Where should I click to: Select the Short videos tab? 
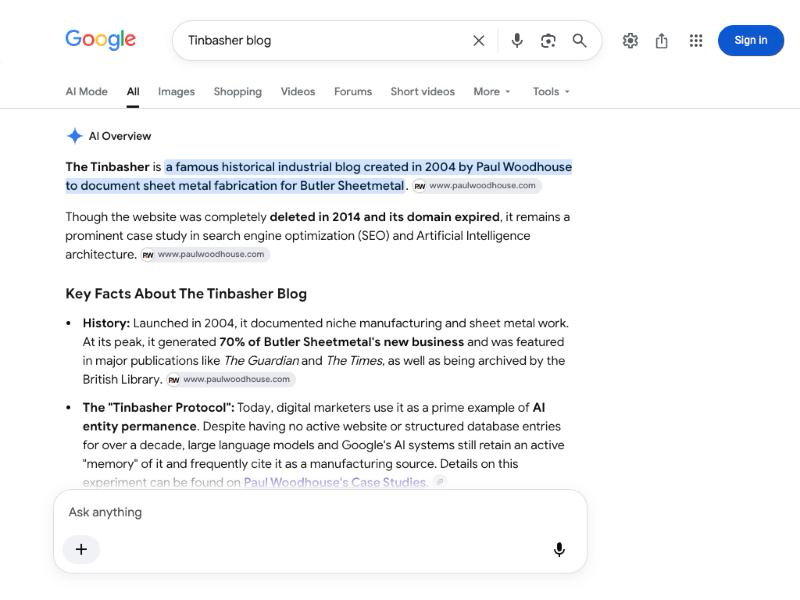point(422,91)
